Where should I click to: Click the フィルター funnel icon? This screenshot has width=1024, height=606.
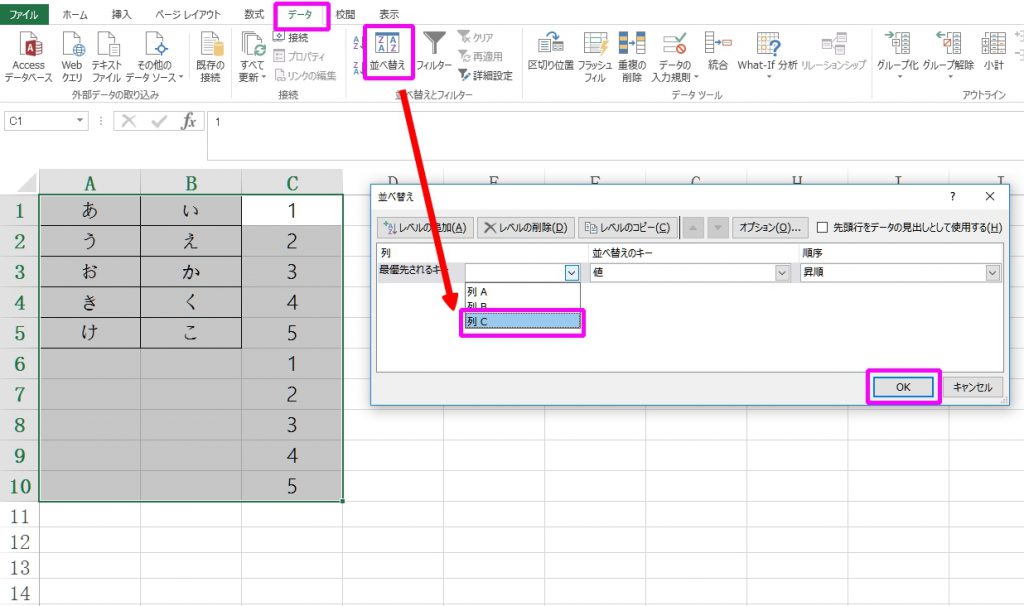pyautogui.click(x=434, y=45)
